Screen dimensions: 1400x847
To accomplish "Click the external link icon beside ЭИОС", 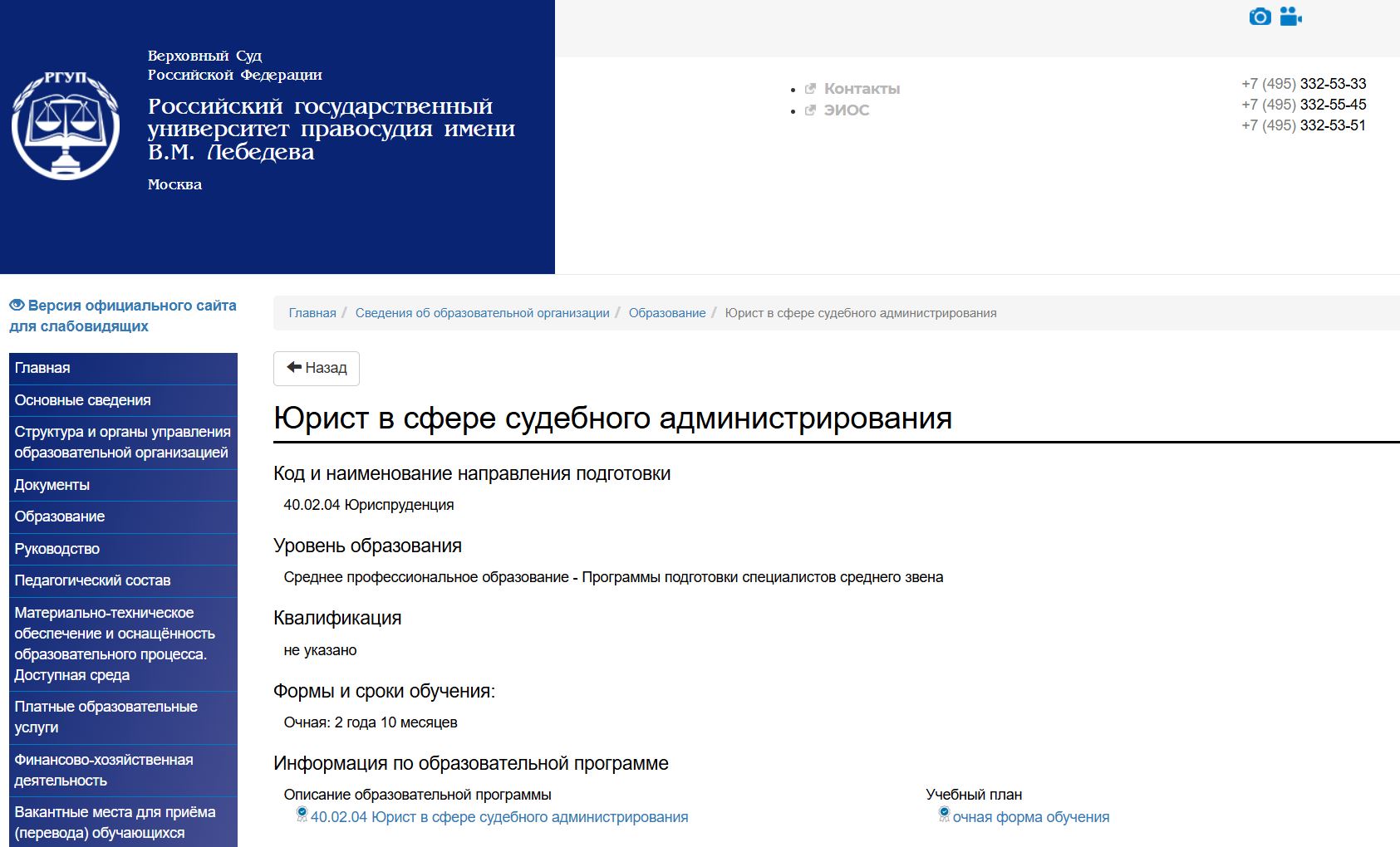I will [x=810, y=110].
